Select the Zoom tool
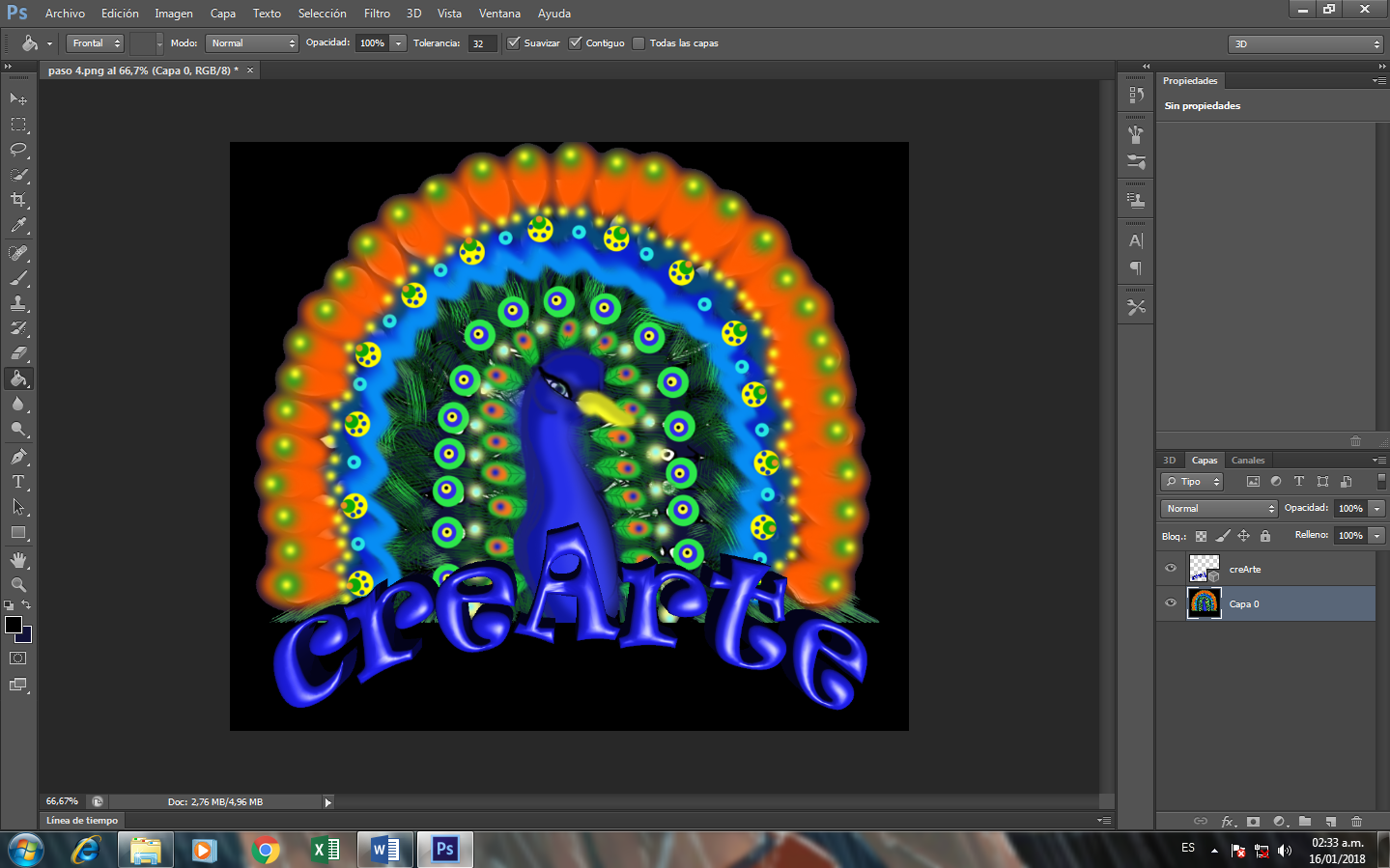 (18, 584)
